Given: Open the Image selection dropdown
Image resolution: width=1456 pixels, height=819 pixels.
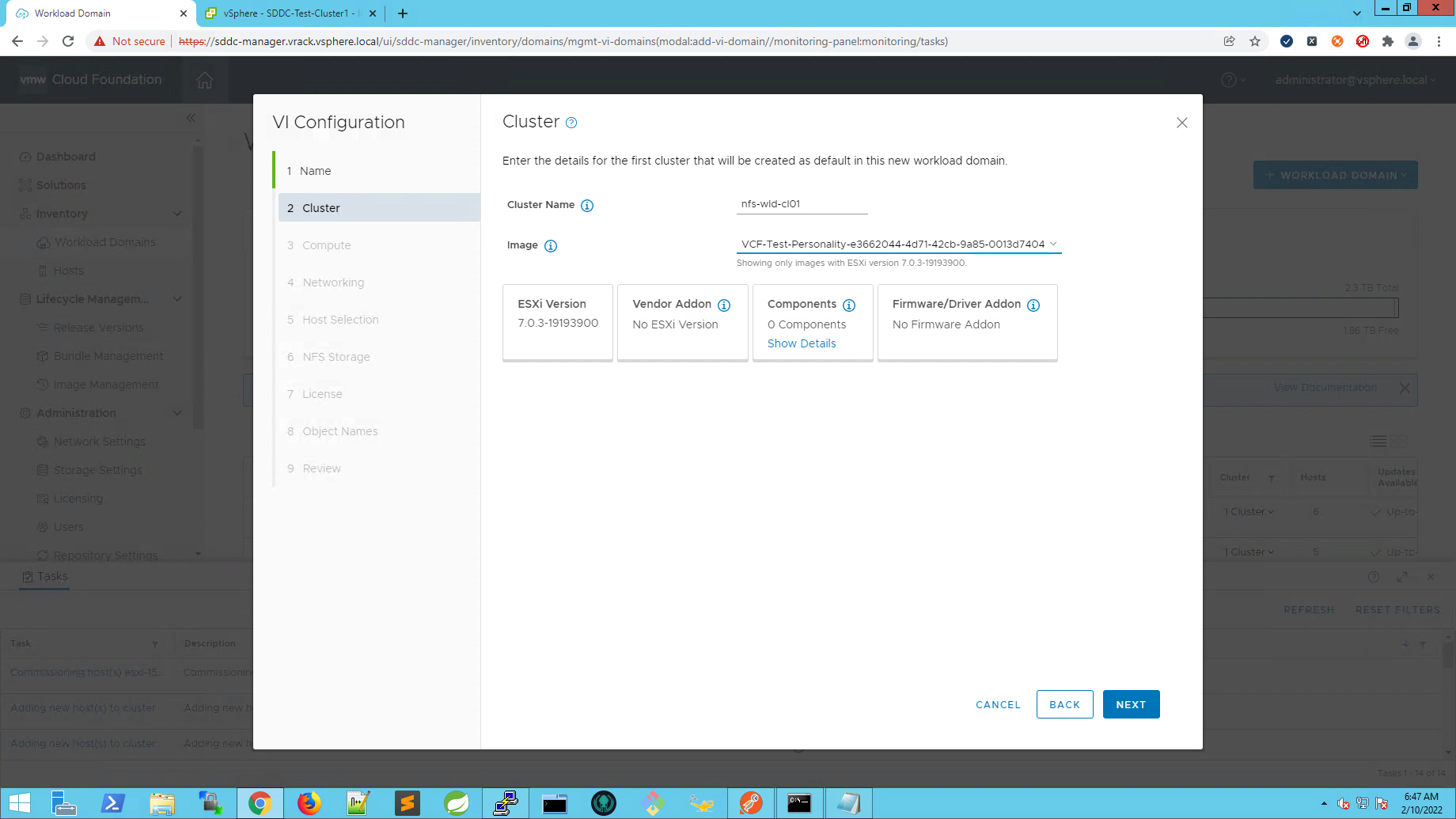Looking at the screenshot, I should tap(899, 244).
